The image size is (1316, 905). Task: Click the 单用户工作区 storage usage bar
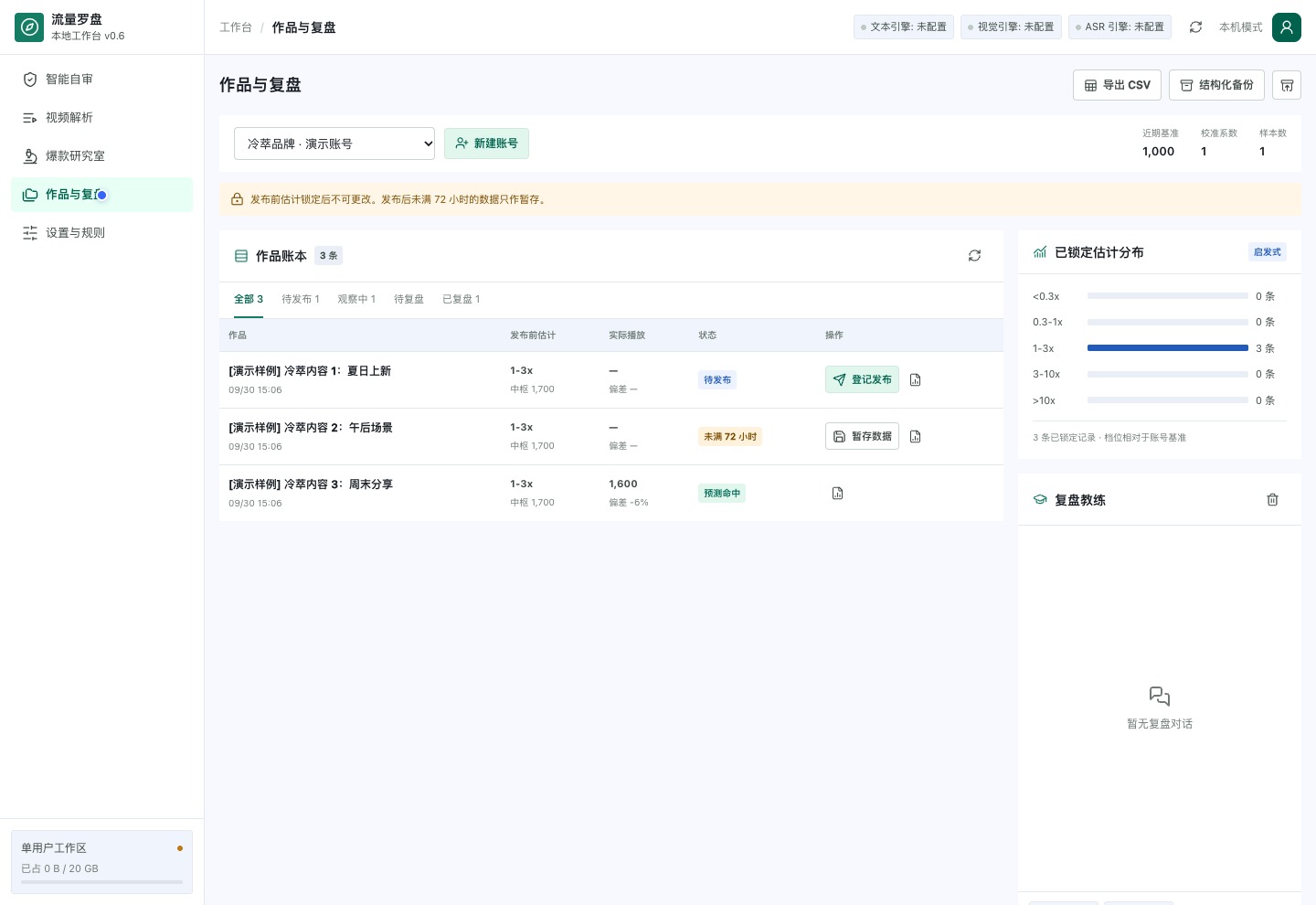(101, 882)
